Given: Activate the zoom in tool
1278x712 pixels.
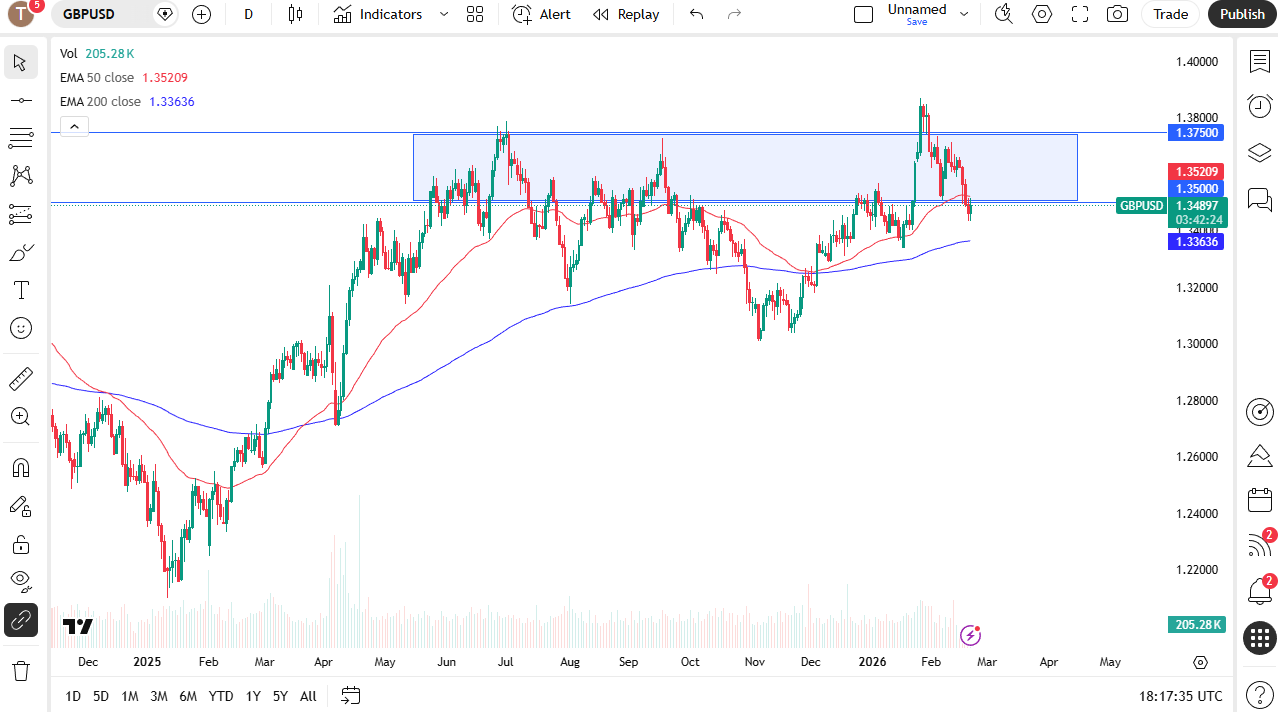Looking at the screenshot, I should (20, 417).
